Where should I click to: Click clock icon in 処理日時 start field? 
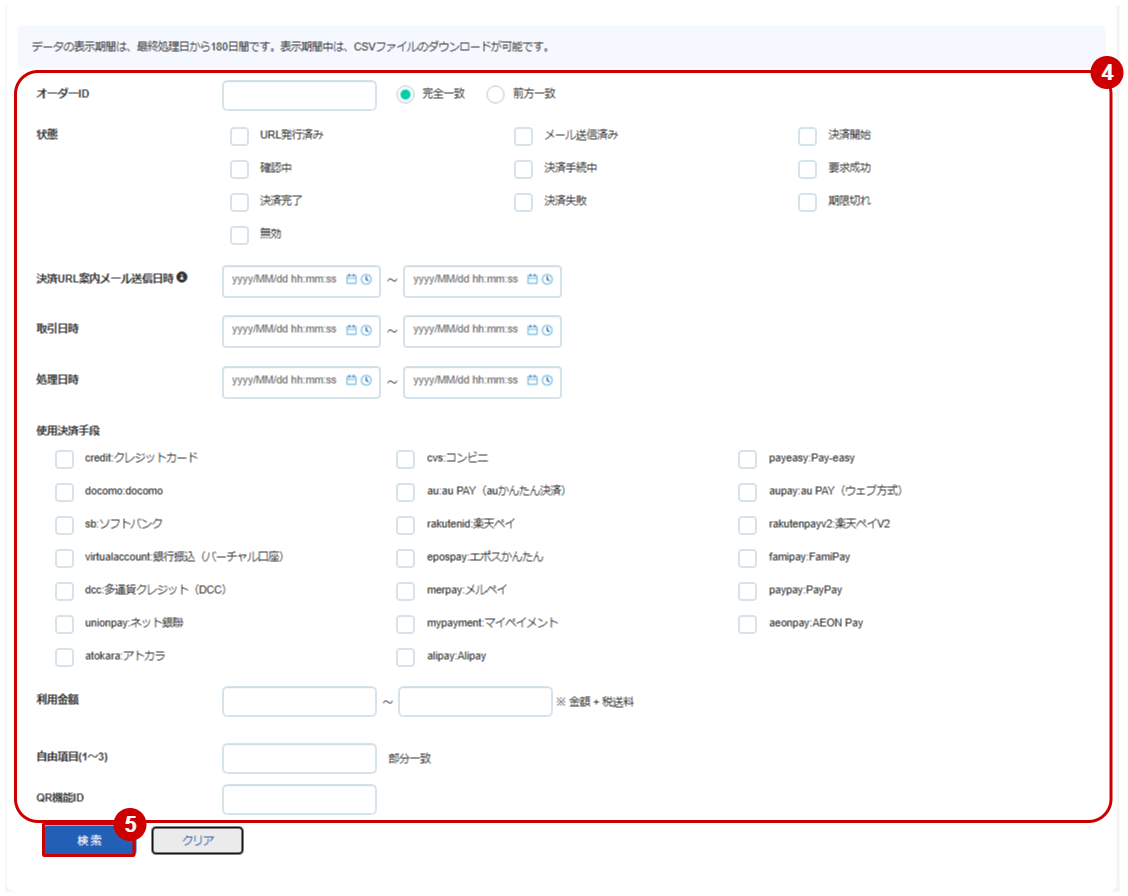point(366,380)
